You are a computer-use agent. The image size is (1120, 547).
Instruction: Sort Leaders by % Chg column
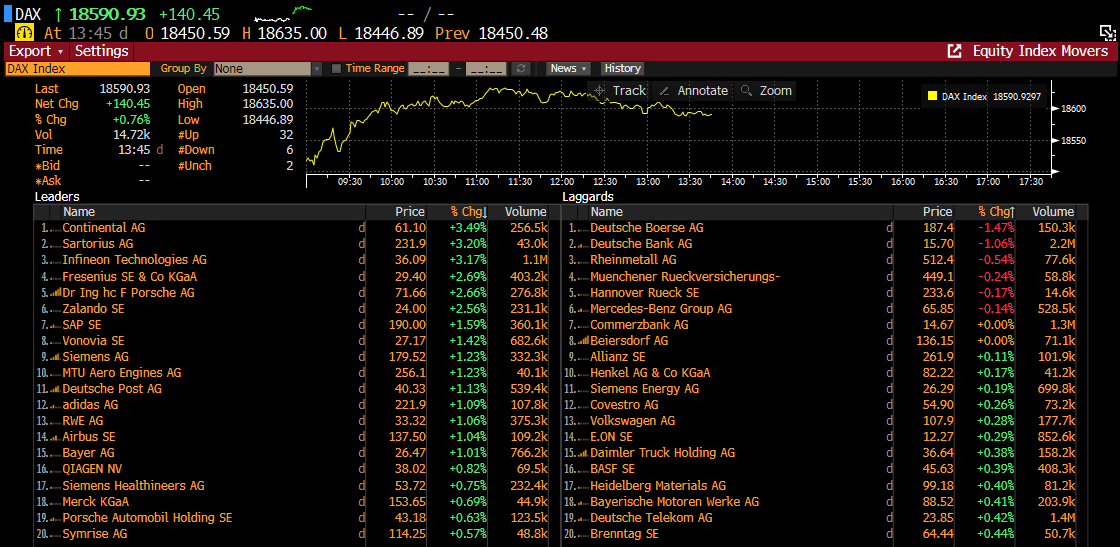coord(467,212)
